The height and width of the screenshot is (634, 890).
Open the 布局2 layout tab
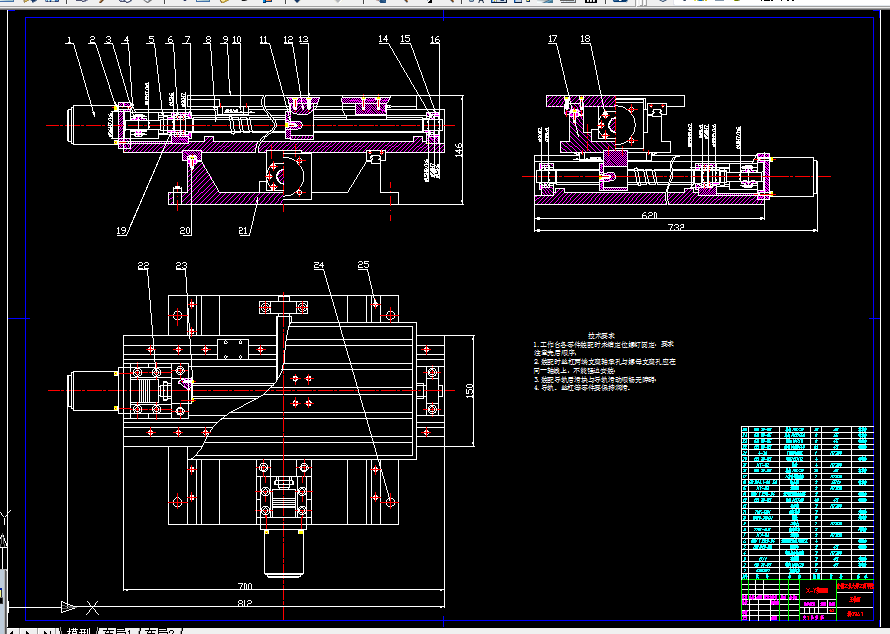pyautogui.click(x=160, y=631)
